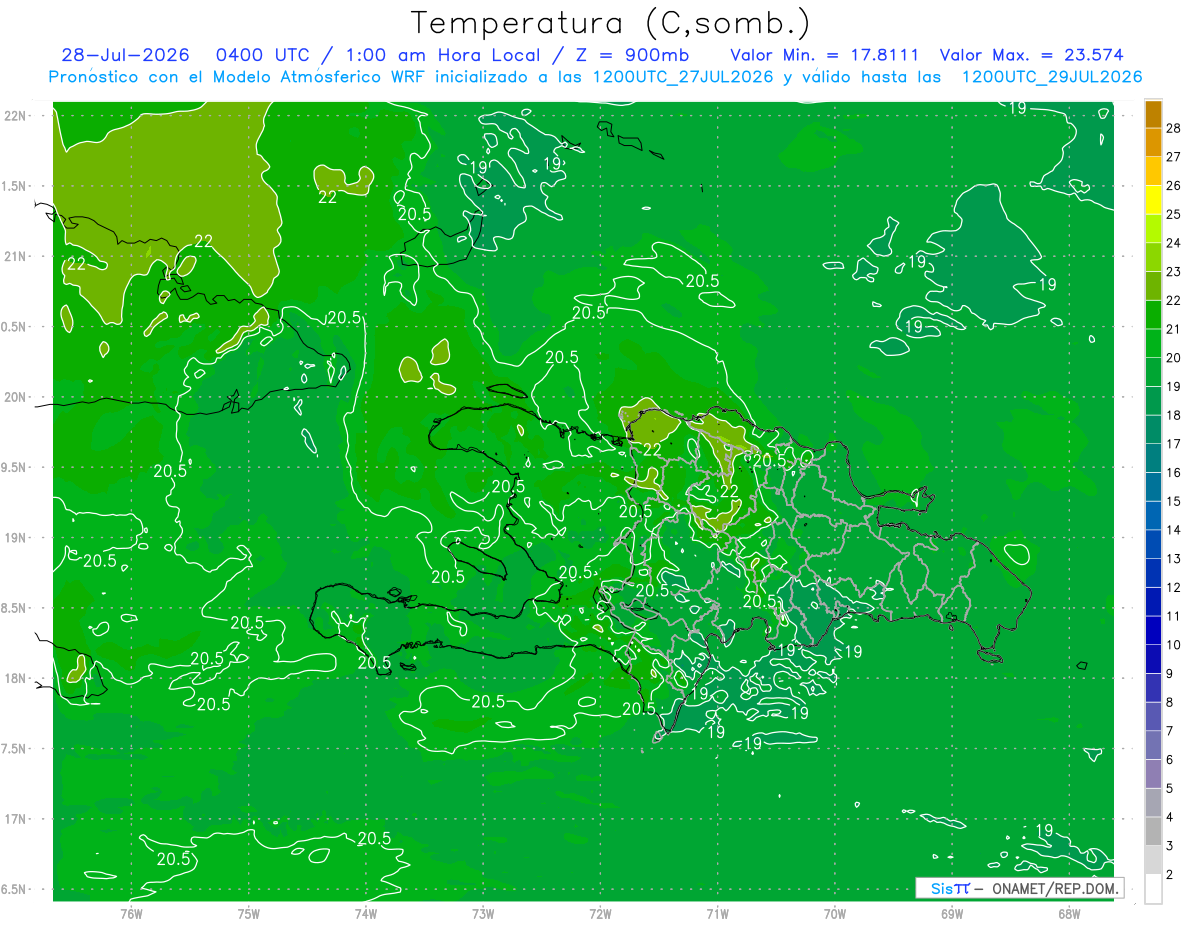Click the forecast date '28-Jul-2026'
The width and height of the screenshot is (1200, 927).
[125, 55]
